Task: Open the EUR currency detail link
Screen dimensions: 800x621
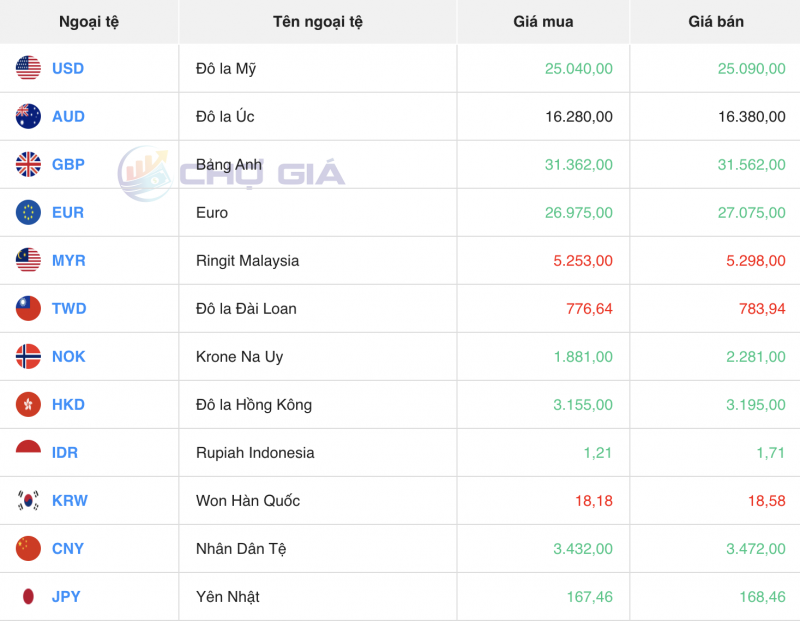Action: click(x=64, y=212)
